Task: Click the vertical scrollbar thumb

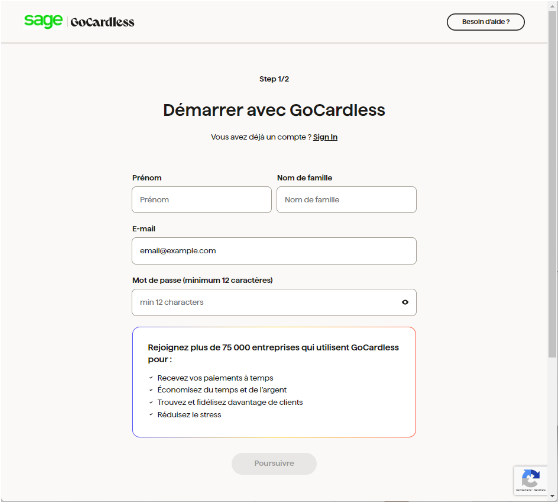Action: coord(552,183)
